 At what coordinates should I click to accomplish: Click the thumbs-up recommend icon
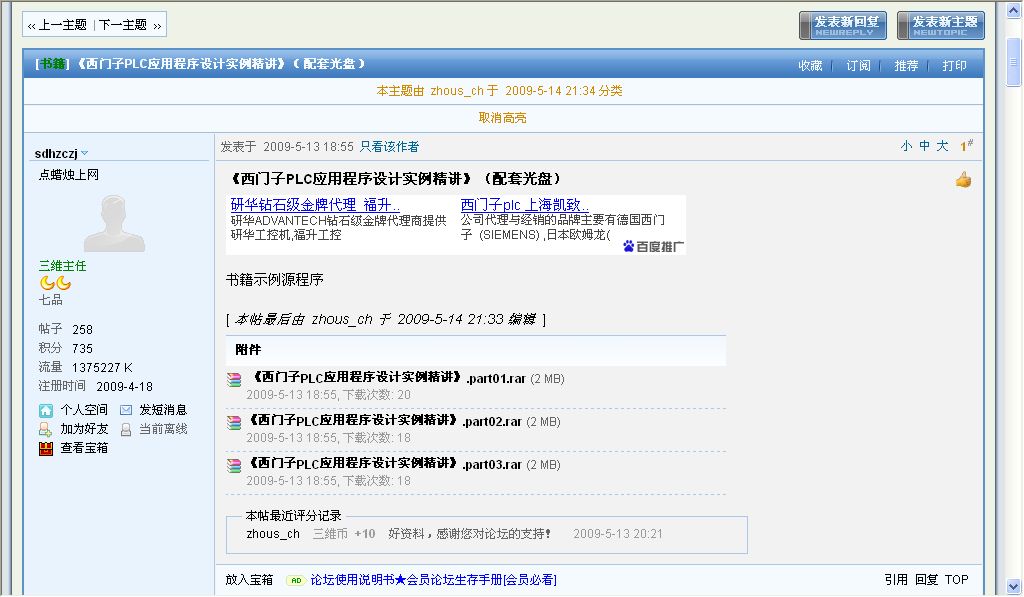pos(963,180)
